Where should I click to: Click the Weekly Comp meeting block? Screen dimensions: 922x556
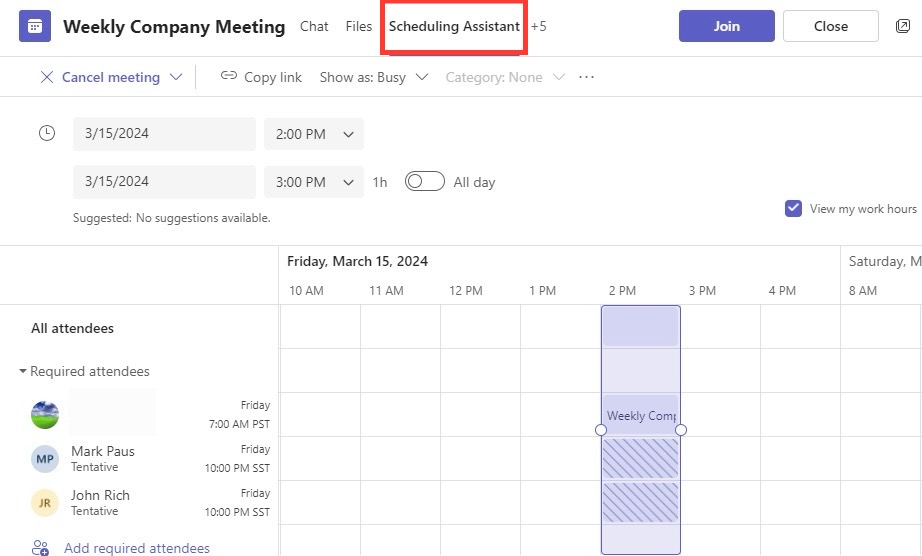coord(641,415)
